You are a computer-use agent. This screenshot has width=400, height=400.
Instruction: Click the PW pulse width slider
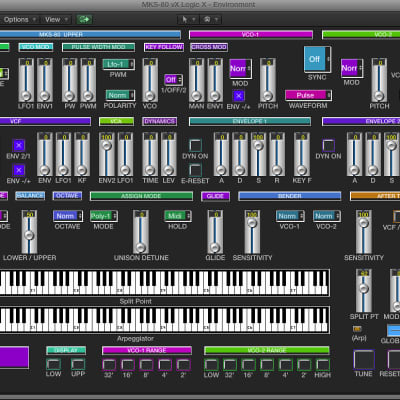(70, 80)
